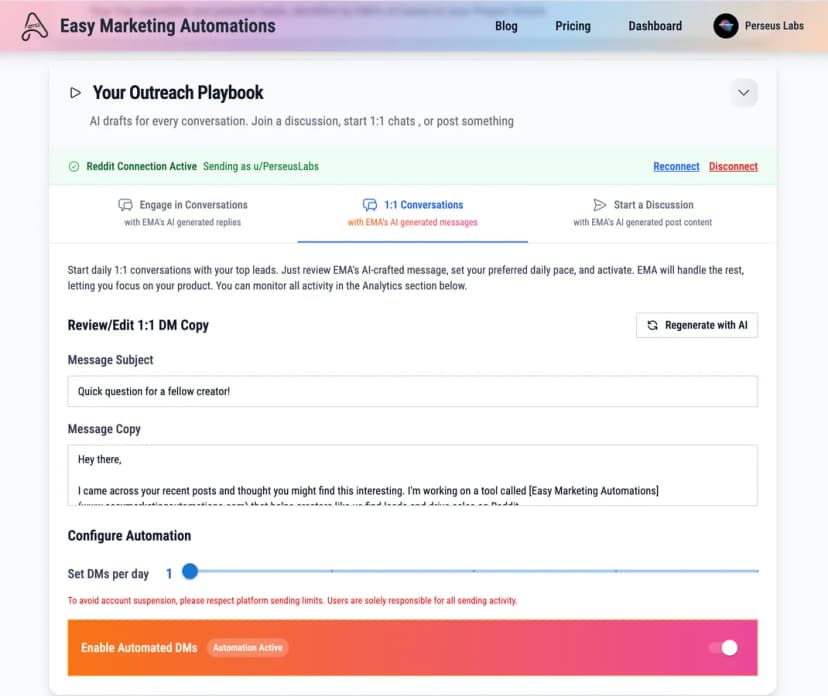Click the 'Configure Automation' heading
Viewport: 828px width, 696px height.
tap(129, 535)
